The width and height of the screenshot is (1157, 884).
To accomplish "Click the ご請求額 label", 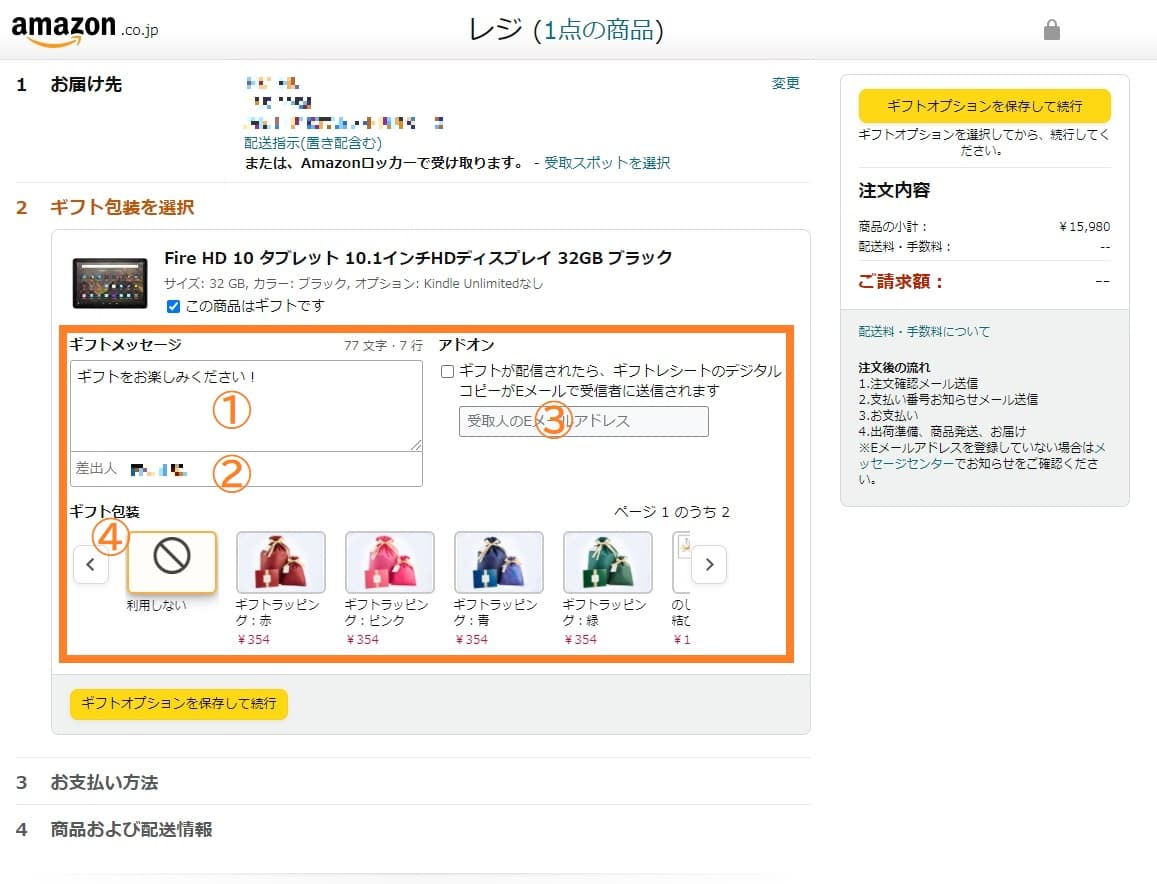I will (x=900, y=281).
